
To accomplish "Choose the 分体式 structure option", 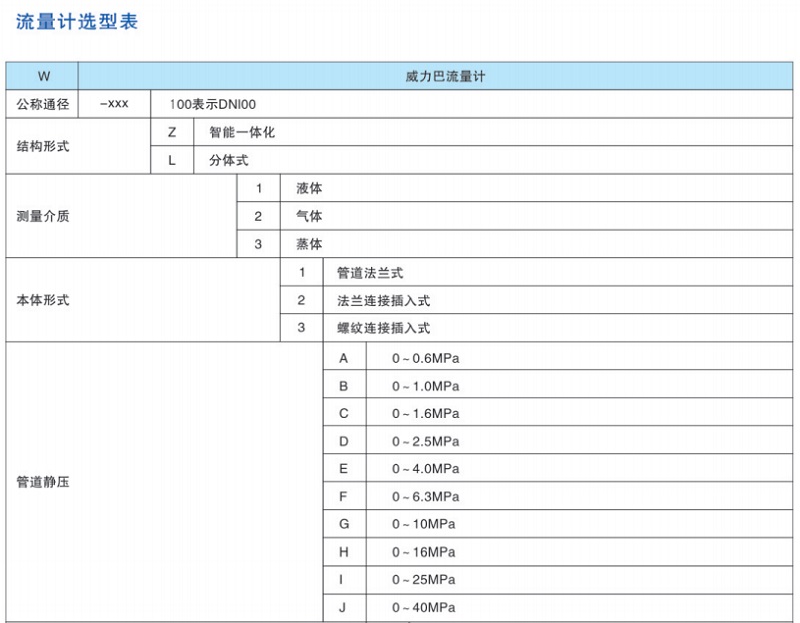I will tap(228, 160).
